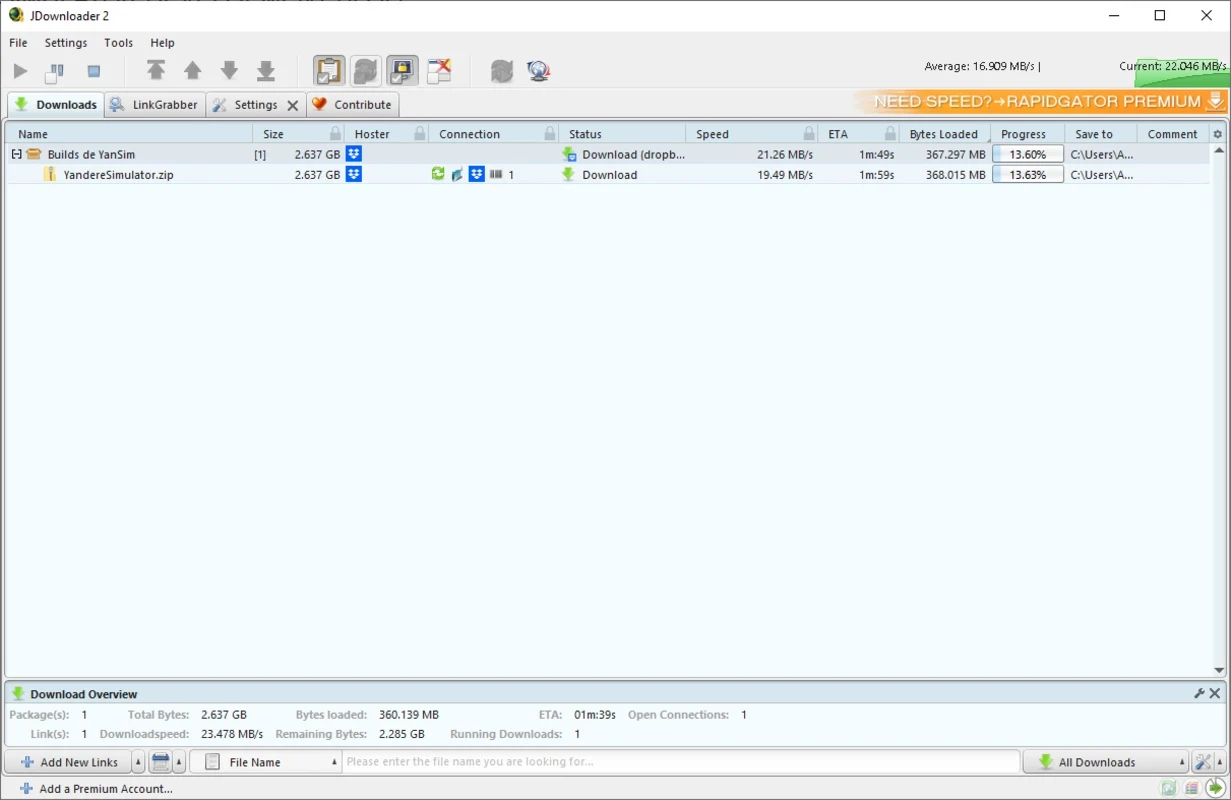This screenshot has width=1231, height=800.
Task: Switch to the Downloads tab
Action: click(55, 104)
